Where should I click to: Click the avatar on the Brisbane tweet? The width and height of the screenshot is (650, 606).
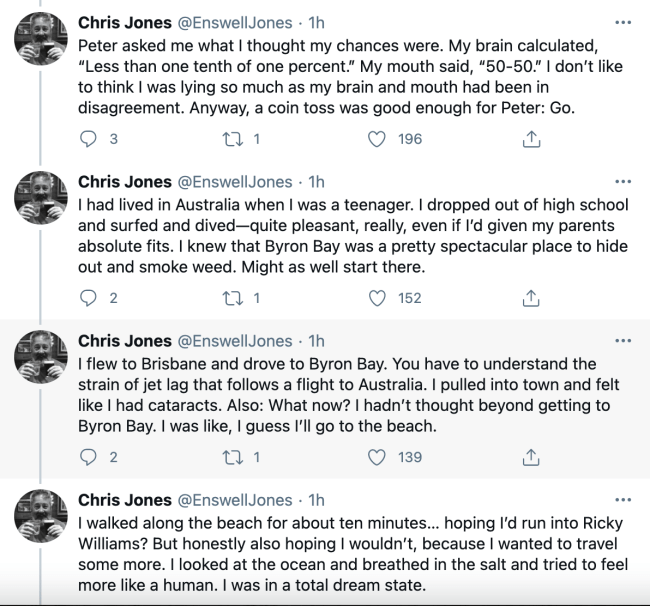[x=41, y=362]
